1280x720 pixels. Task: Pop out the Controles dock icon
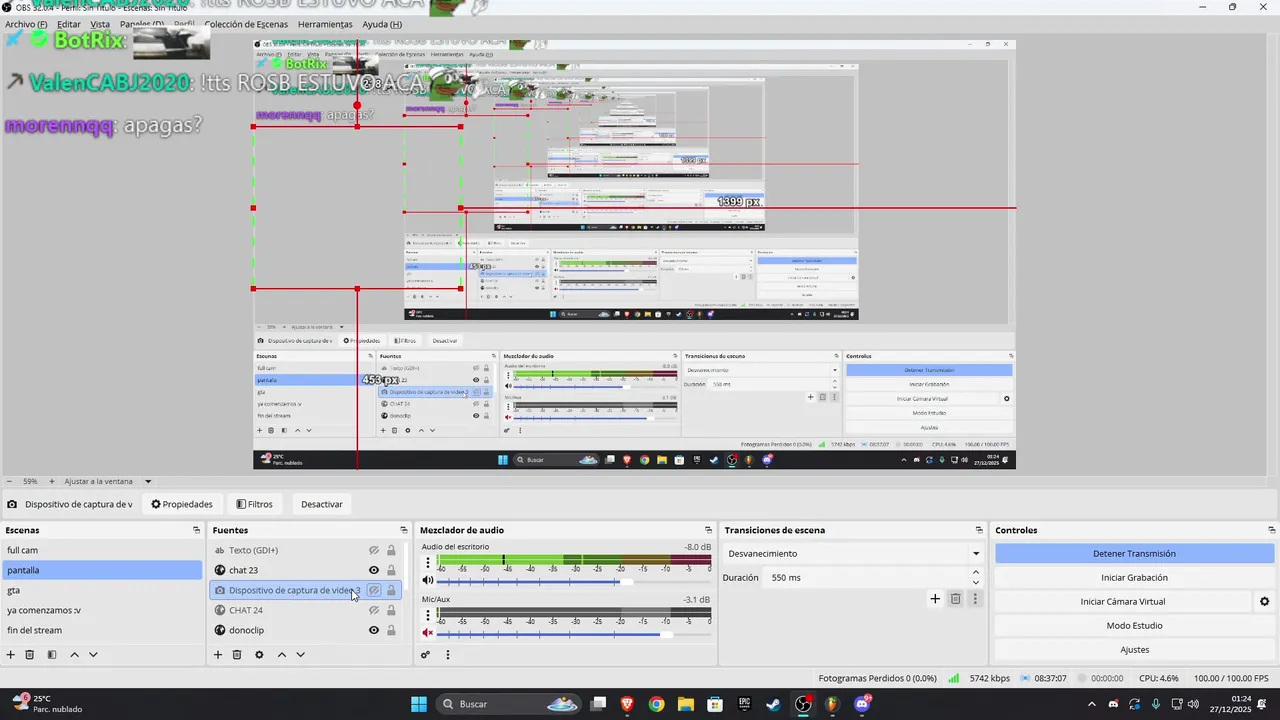tap(1272, 530)
